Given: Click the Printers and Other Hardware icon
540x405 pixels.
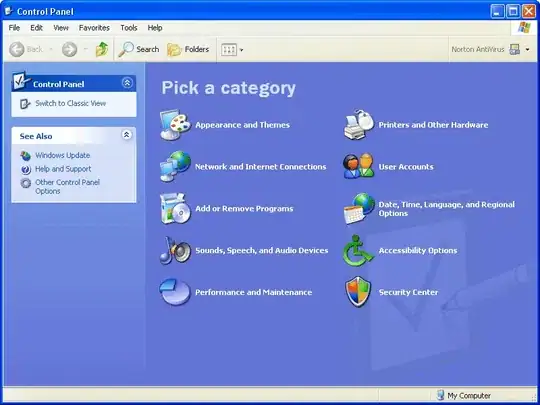Looking at the screenshot, I should click(359, 125).
